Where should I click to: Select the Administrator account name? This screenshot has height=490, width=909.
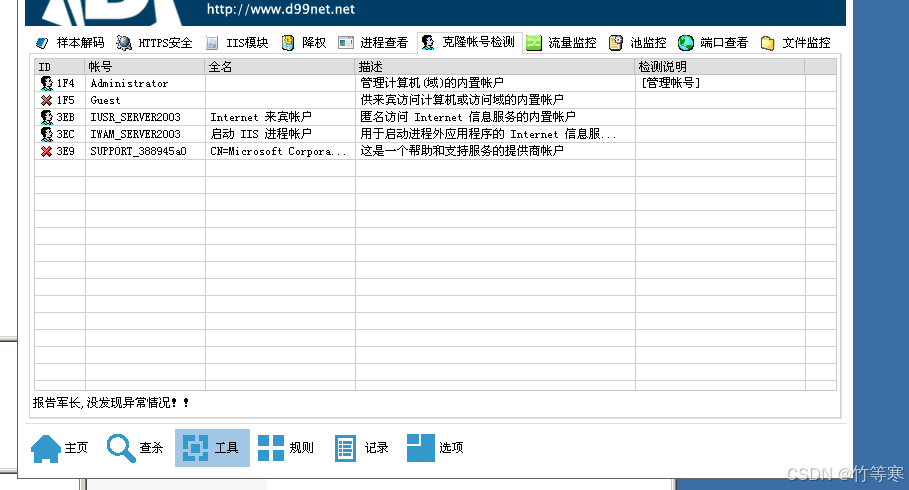tap(129, 84)
